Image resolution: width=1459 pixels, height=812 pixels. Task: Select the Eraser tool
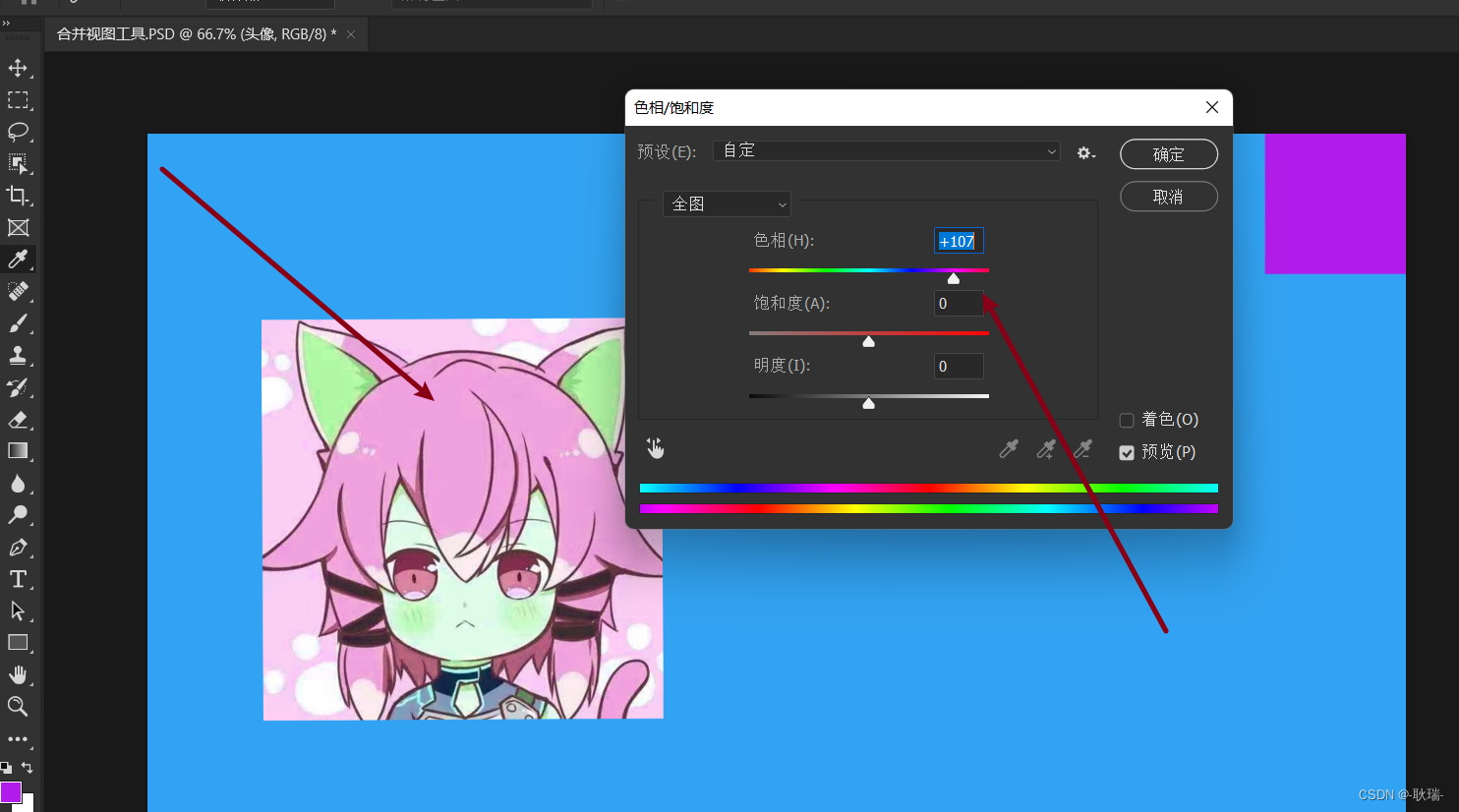[20, 420]
